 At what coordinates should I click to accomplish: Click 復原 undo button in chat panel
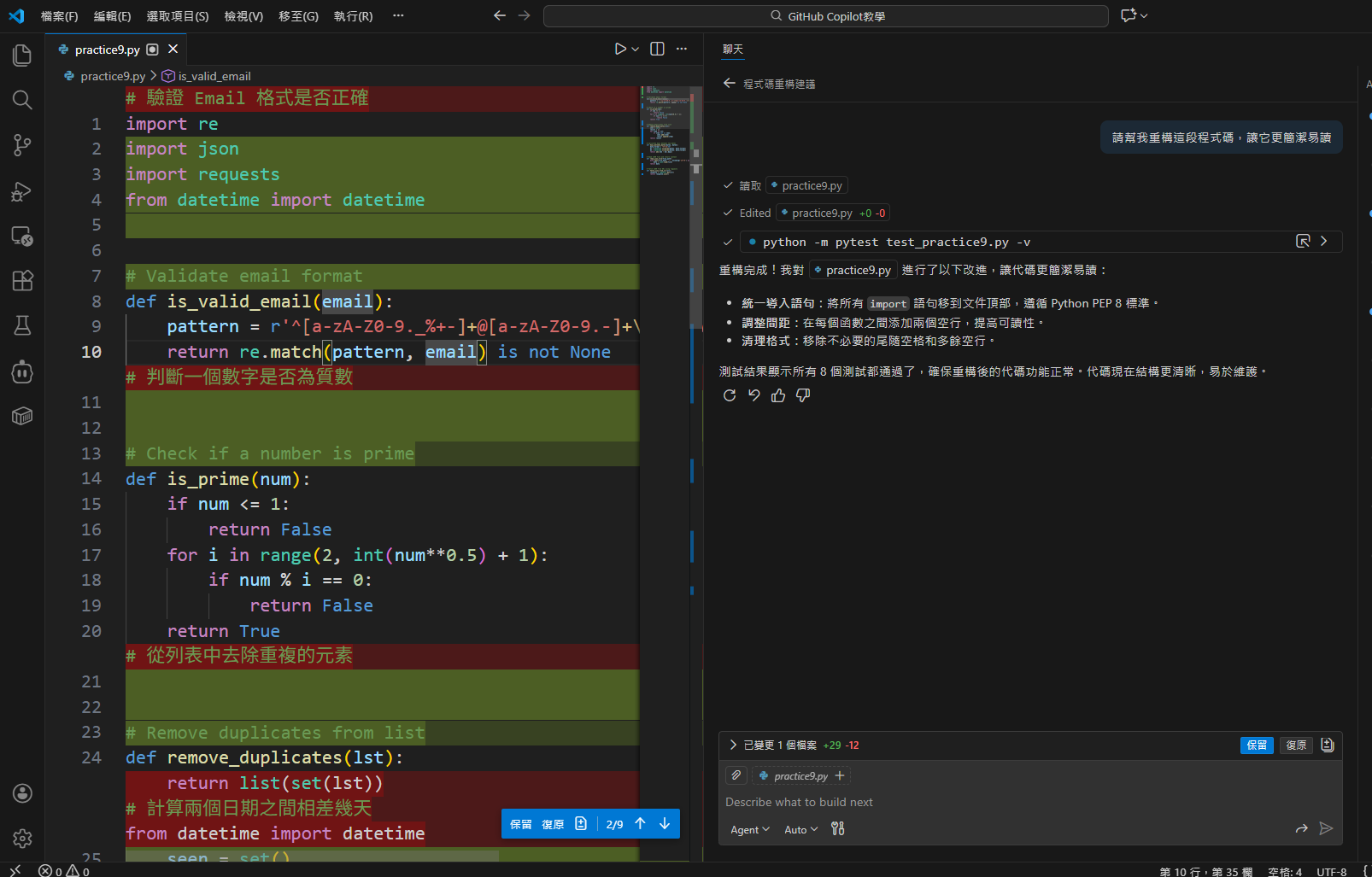click(1296, 745)
